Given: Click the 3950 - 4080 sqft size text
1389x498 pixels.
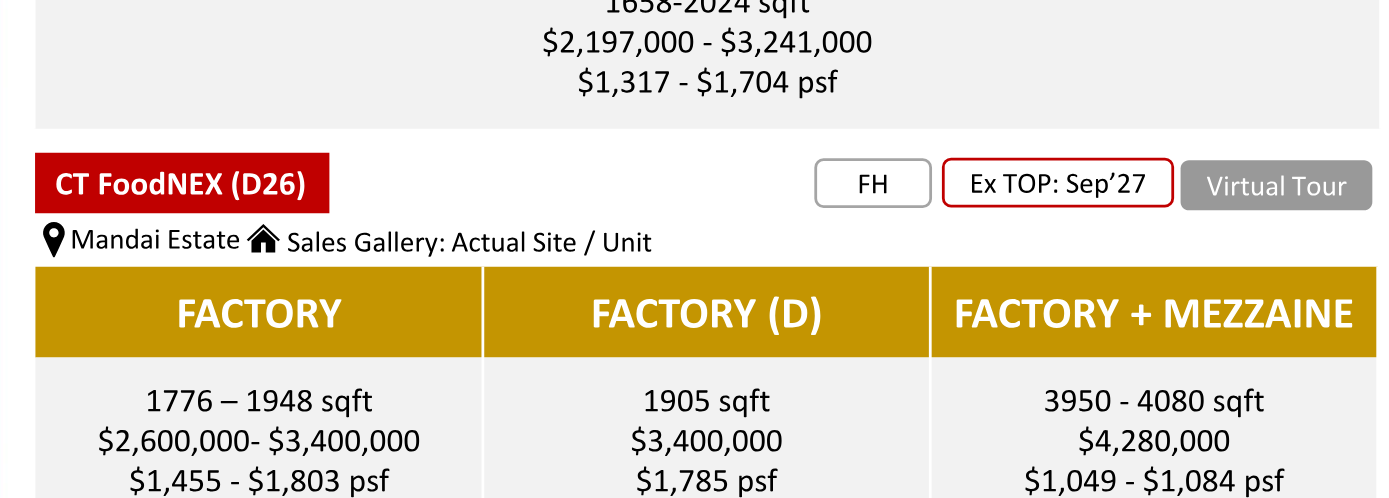Looking at the screenshot, I should 1154,402.
